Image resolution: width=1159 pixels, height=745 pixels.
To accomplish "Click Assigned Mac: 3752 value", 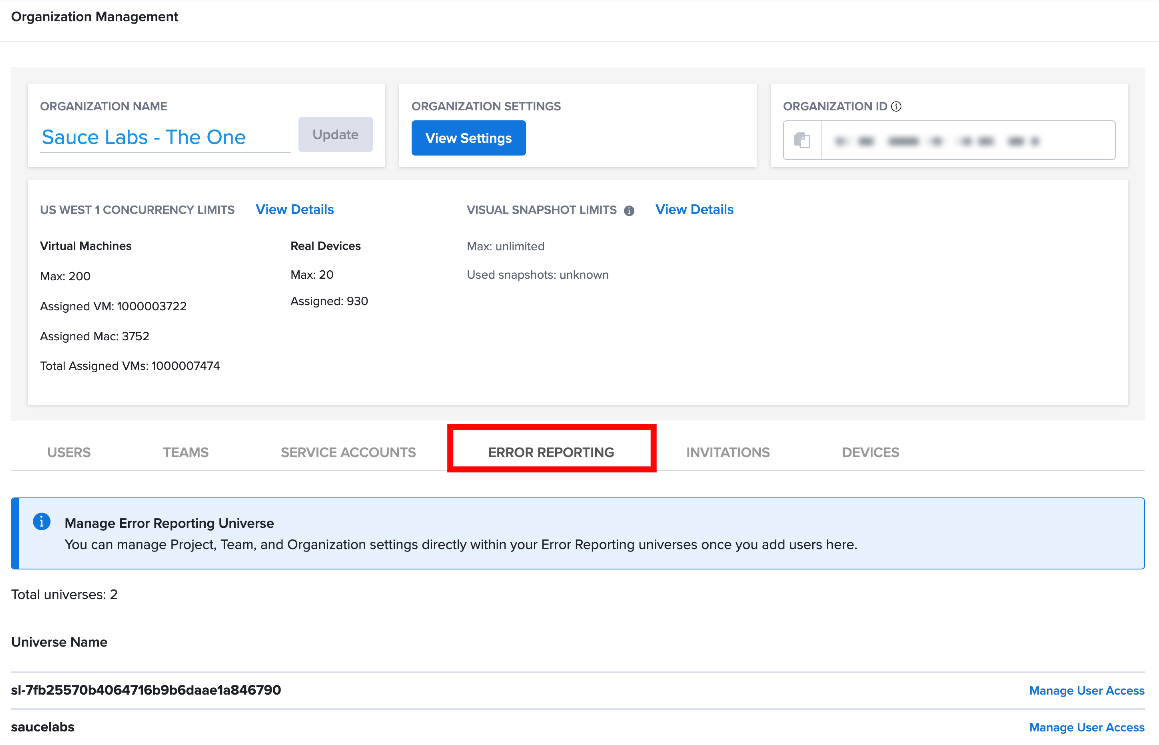I will [x=95, y=336].
